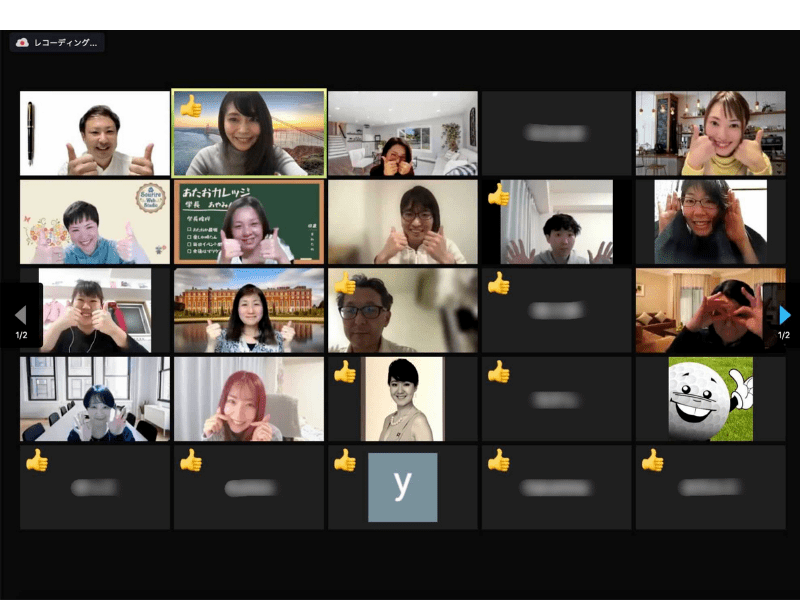Select the floral Sourire Web Studio tile
800x600 pixels.
click(95, 221)
